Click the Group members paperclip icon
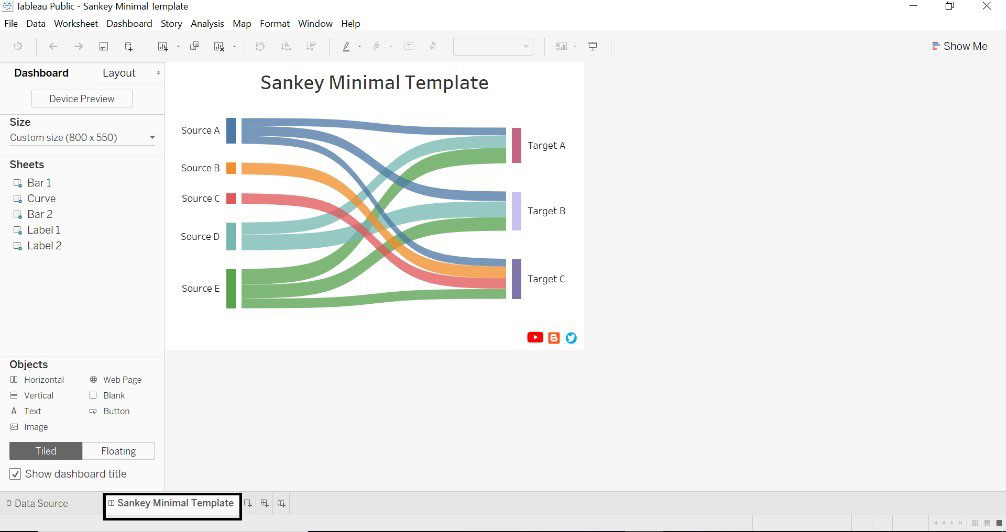Image resolution: width=1006 pixels, height=532 pixels. 377,46
